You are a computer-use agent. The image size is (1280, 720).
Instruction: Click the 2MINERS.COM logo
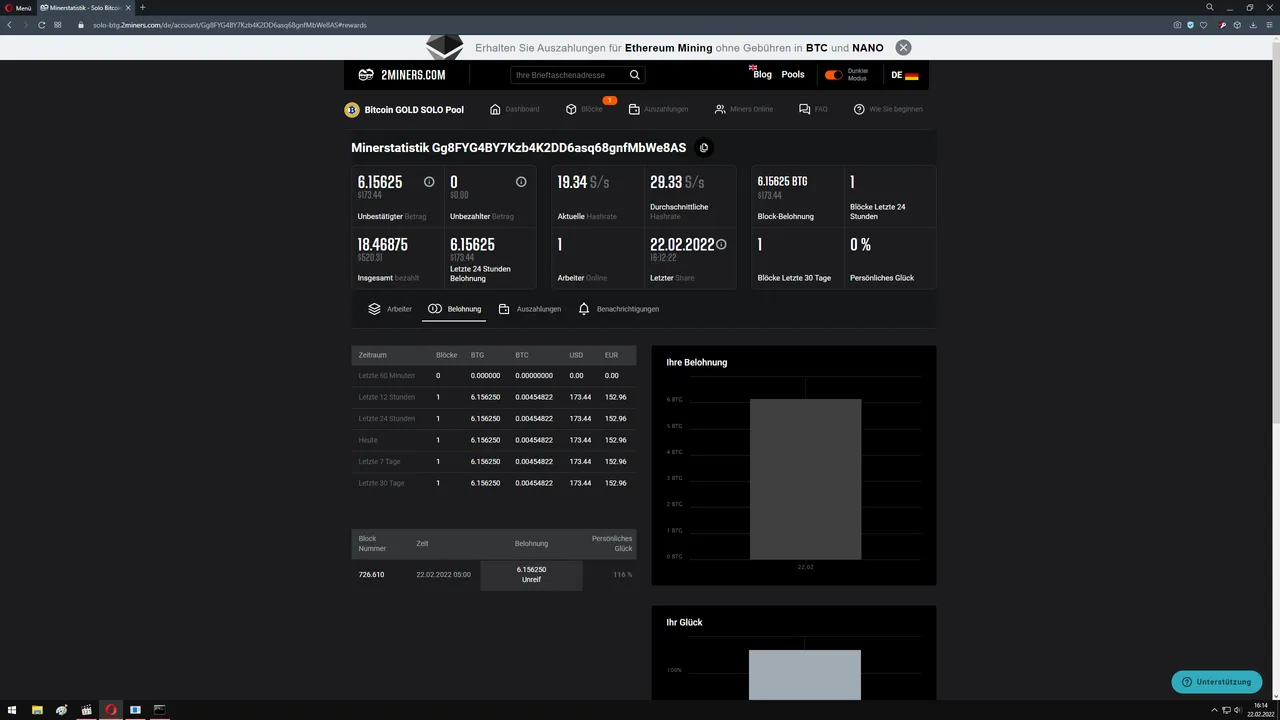click(402, 75)
